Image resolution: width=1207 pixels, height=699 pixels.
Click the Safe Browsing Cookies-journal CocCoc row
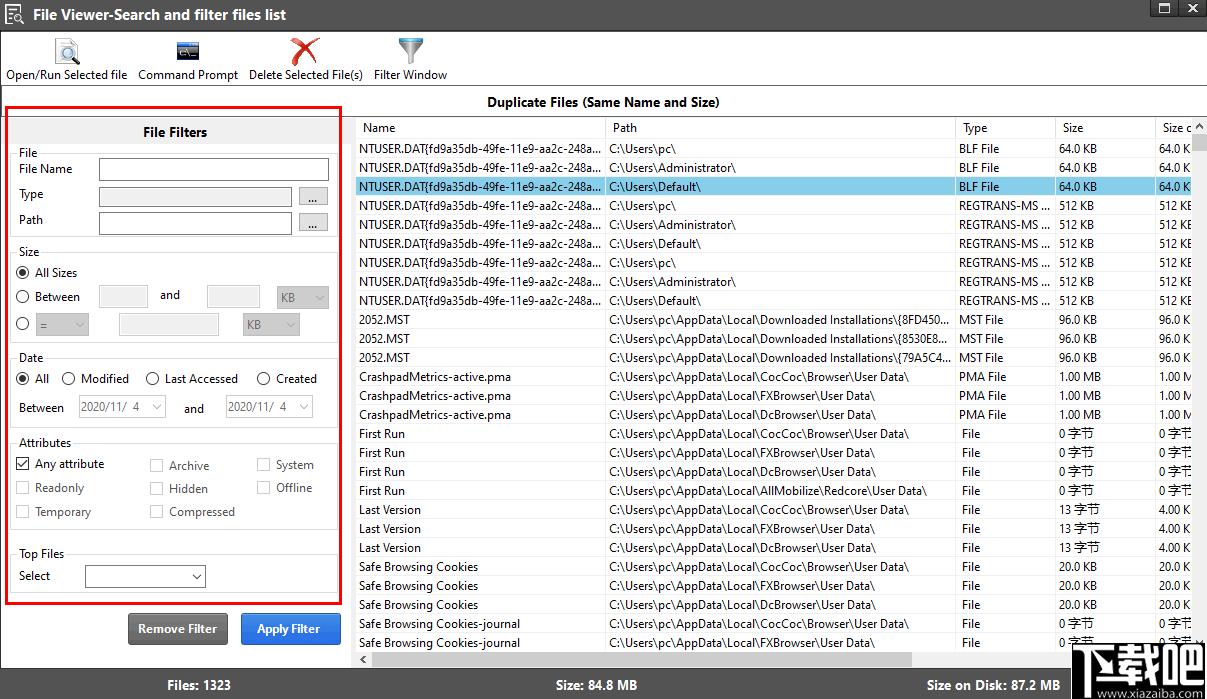(773, 624)
